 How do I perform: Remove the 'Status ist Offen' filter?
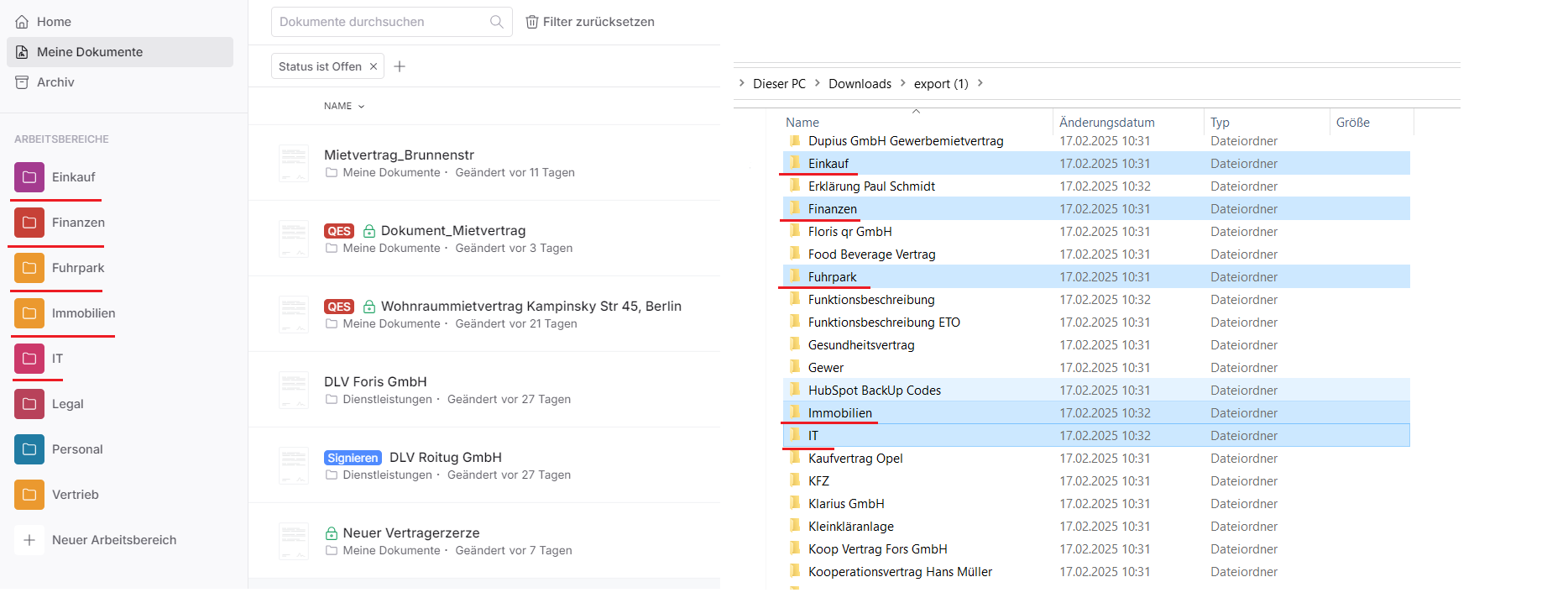(374, 66)
